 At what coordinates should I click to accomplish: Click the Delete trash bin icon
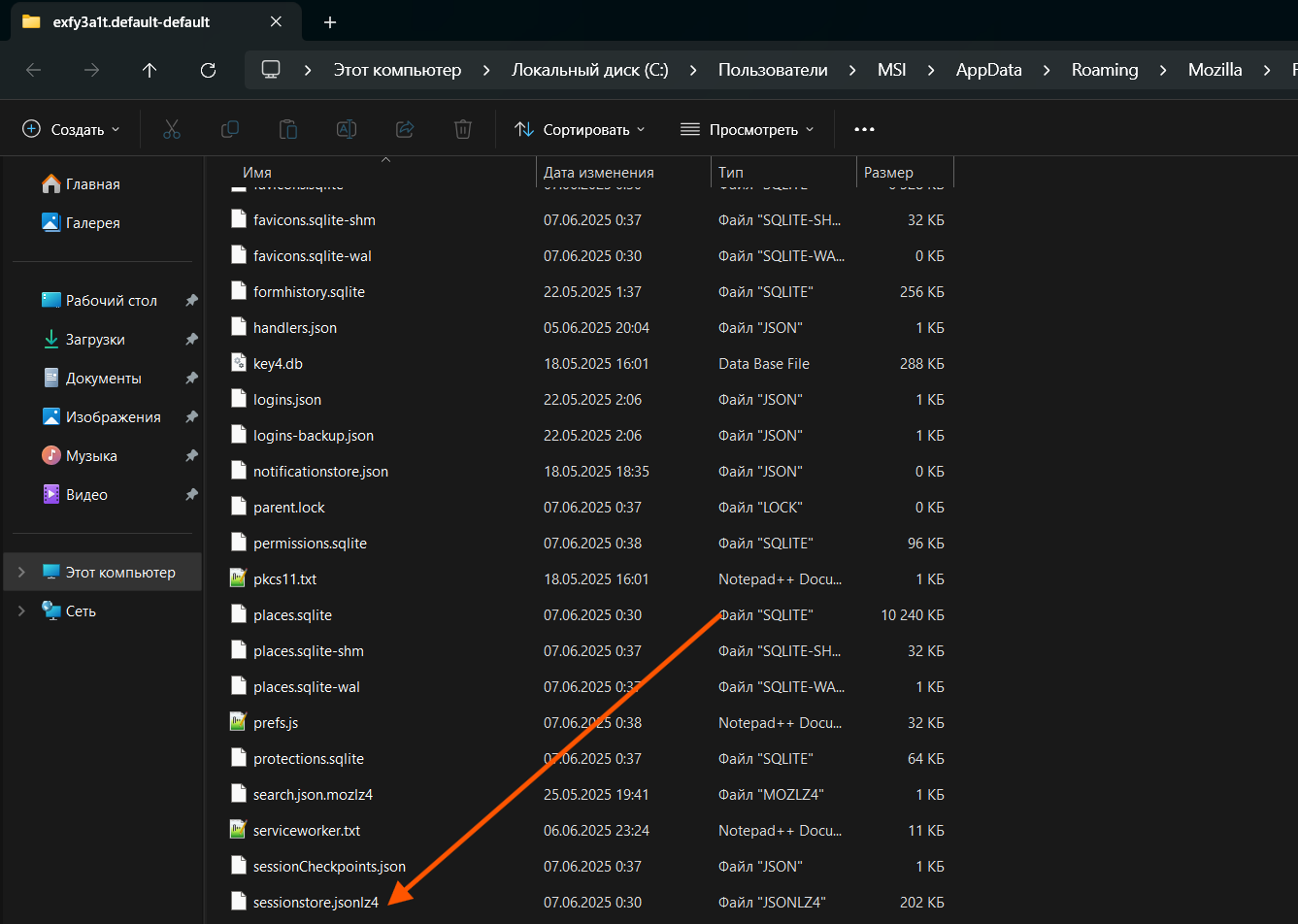[463, 129]
